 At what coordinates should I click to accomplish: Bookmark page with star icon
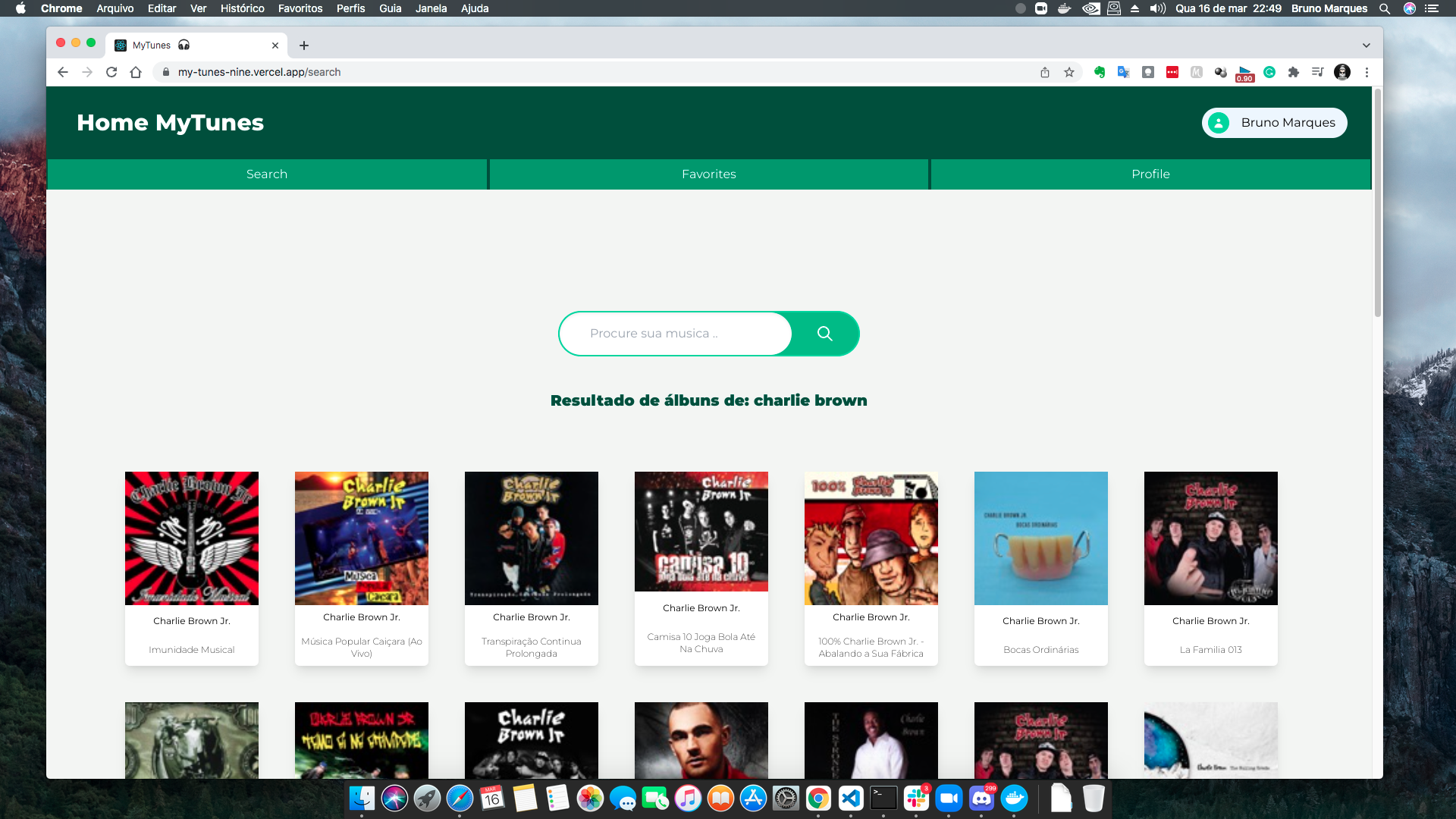coord(1069,72)
